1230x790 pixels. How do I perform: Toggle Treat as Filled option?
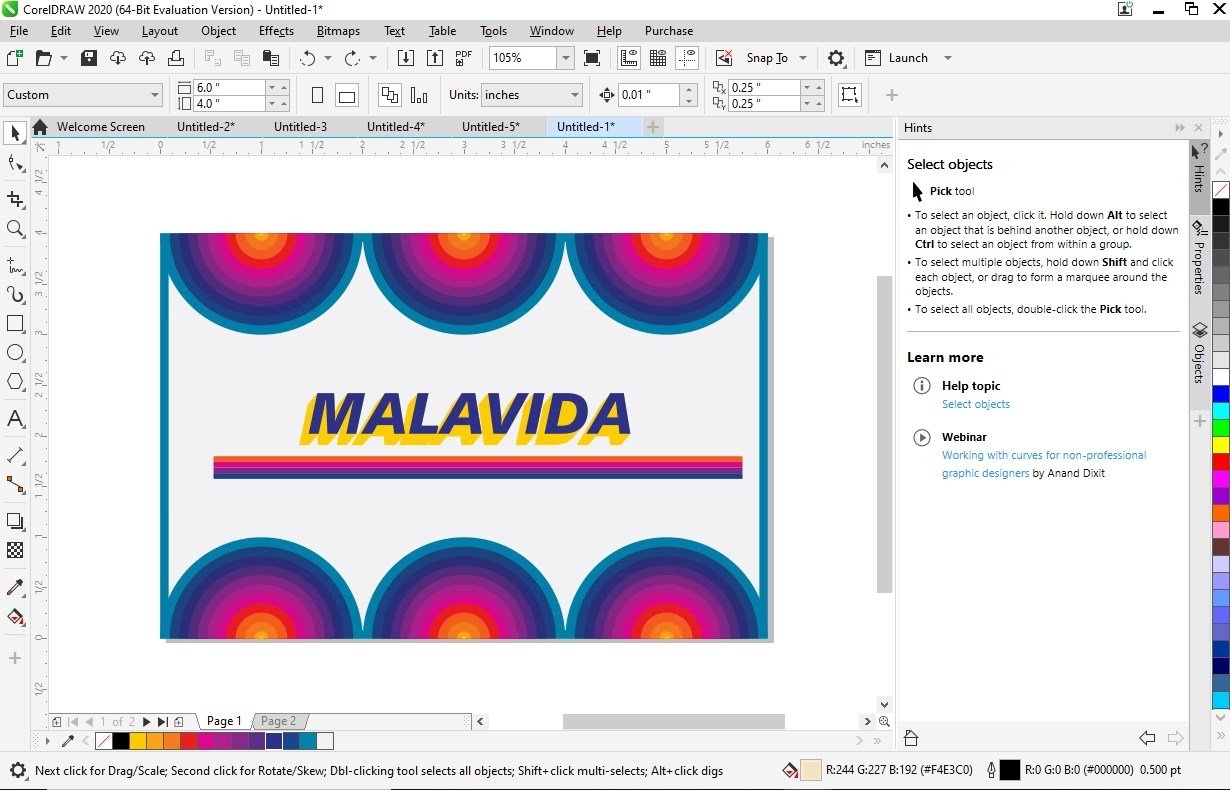pos(849,95)
